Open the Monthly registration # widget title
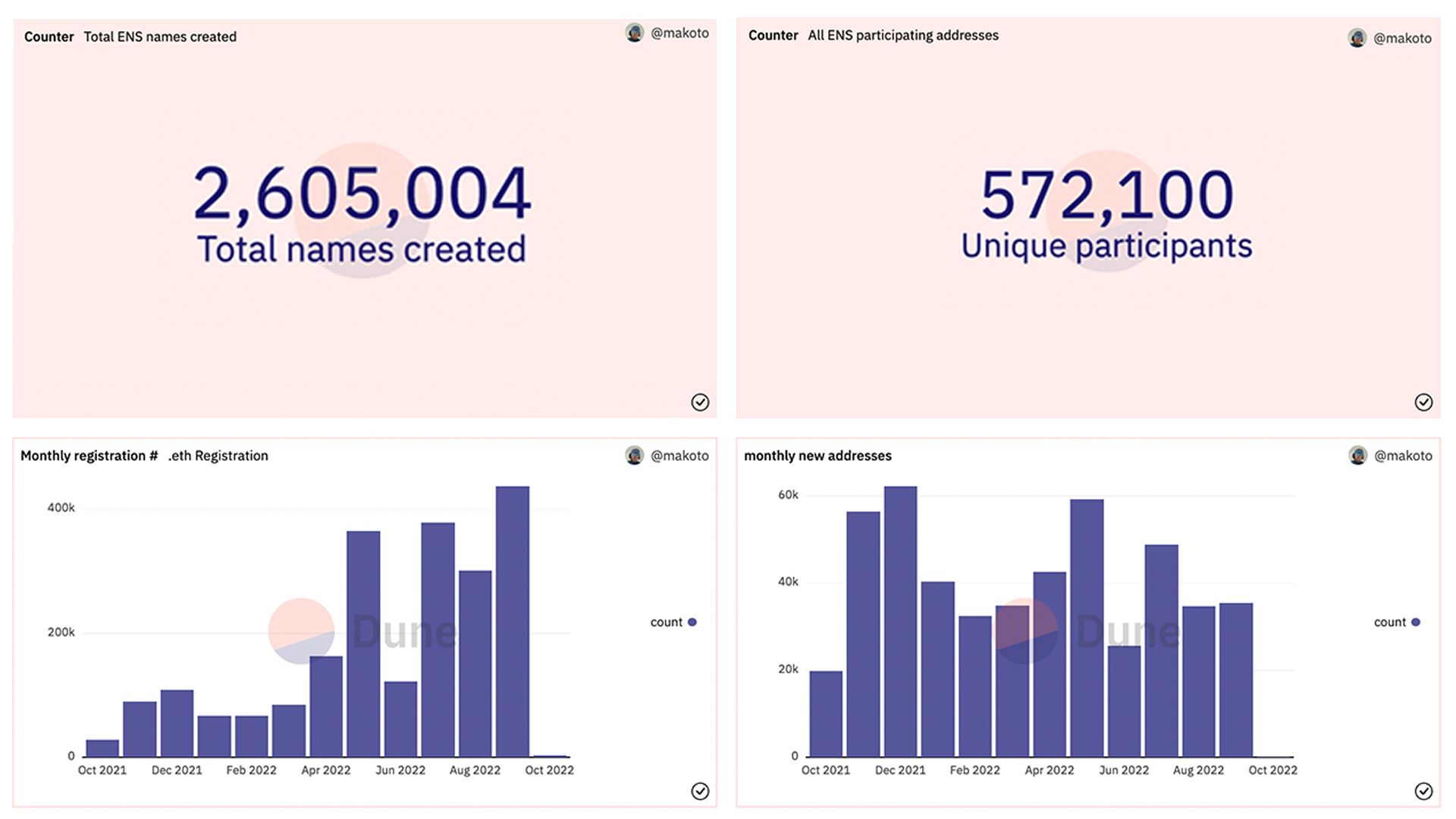 coord(89,456)
